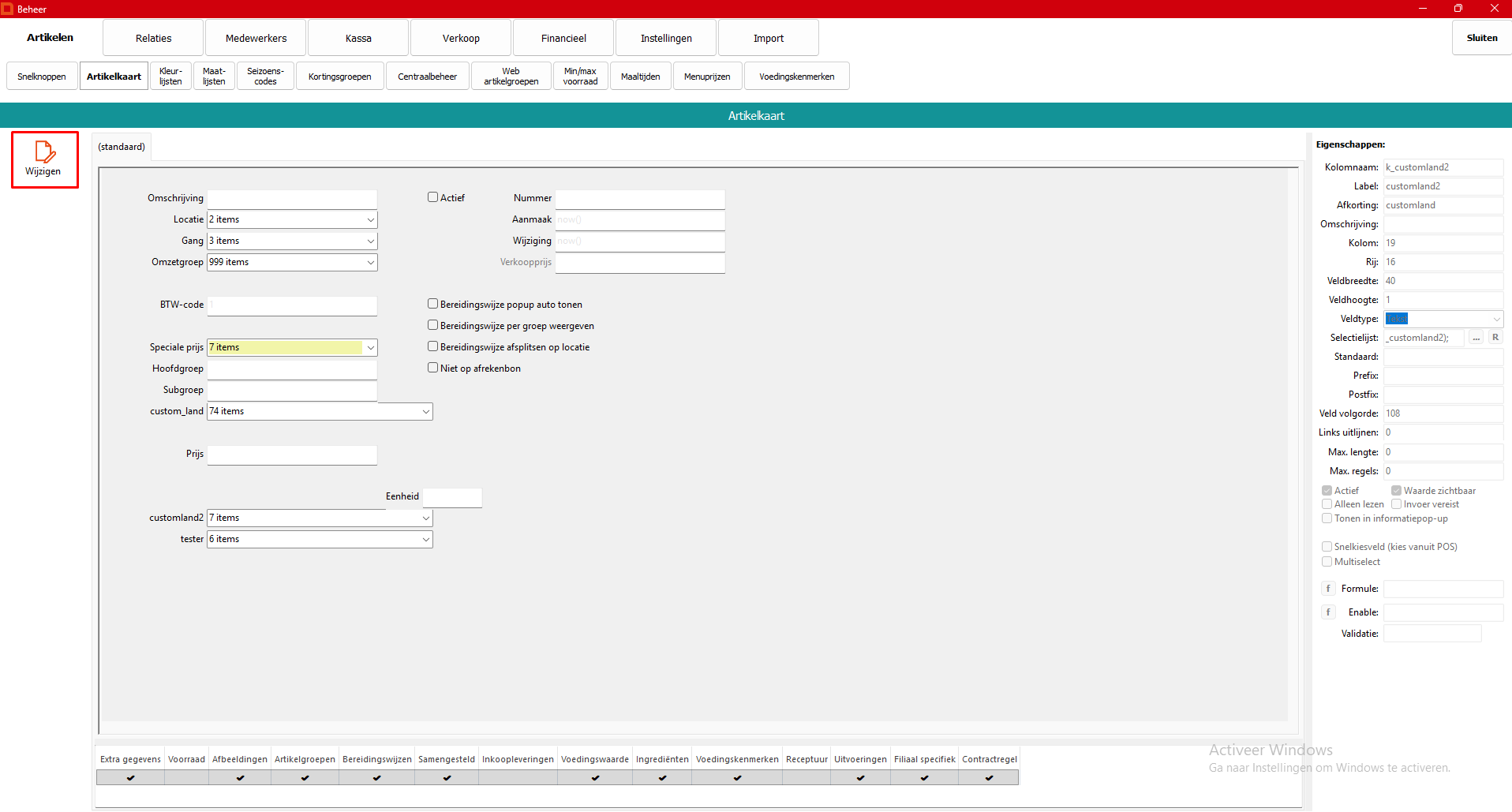Check the Niet op afrekenbon option
1512x812 pixels.
click(432, 368)
